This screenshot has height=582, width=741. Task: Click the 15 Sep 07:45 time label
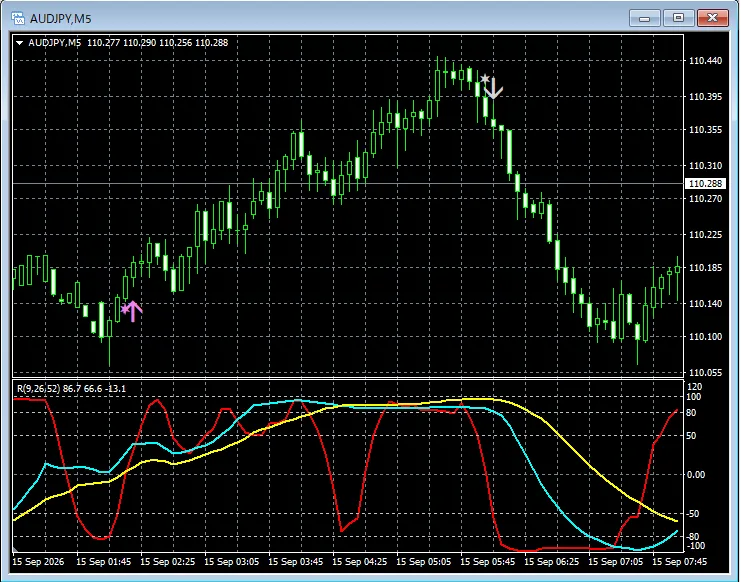pyautogui.click(x=680, y=562)
